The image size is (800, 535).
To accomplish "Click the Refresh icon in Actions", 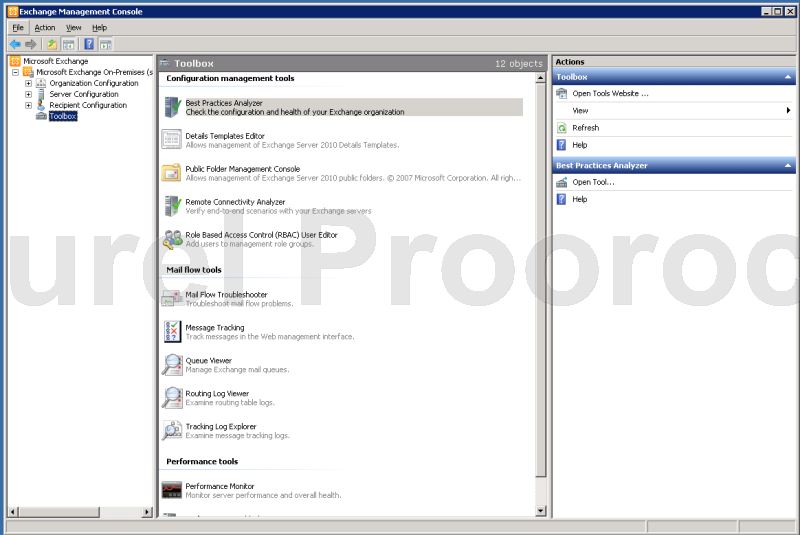I will pos(562,128).
